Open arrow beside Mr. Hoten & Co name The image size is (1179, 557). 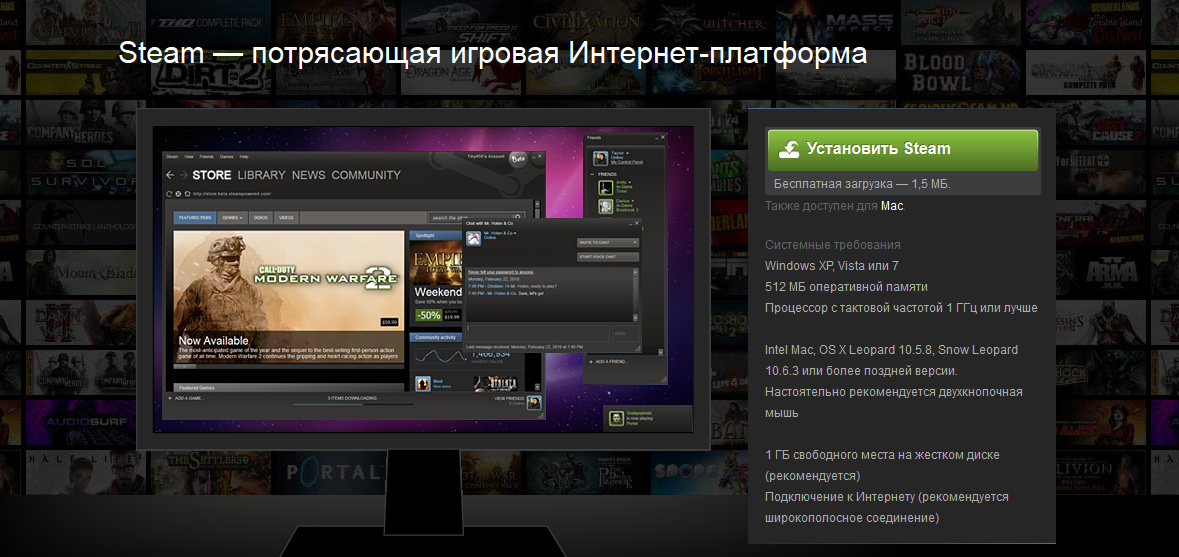click(515, 233)
